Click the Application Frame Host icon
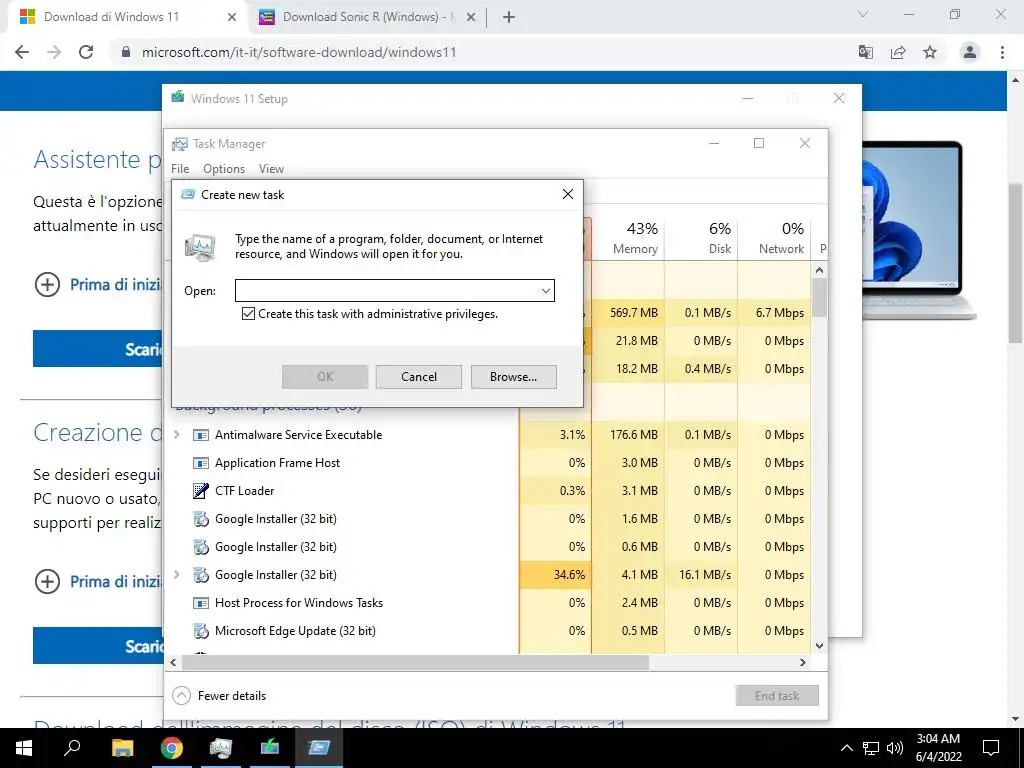Screen dimensions: 1024x768 coord(200,463)
